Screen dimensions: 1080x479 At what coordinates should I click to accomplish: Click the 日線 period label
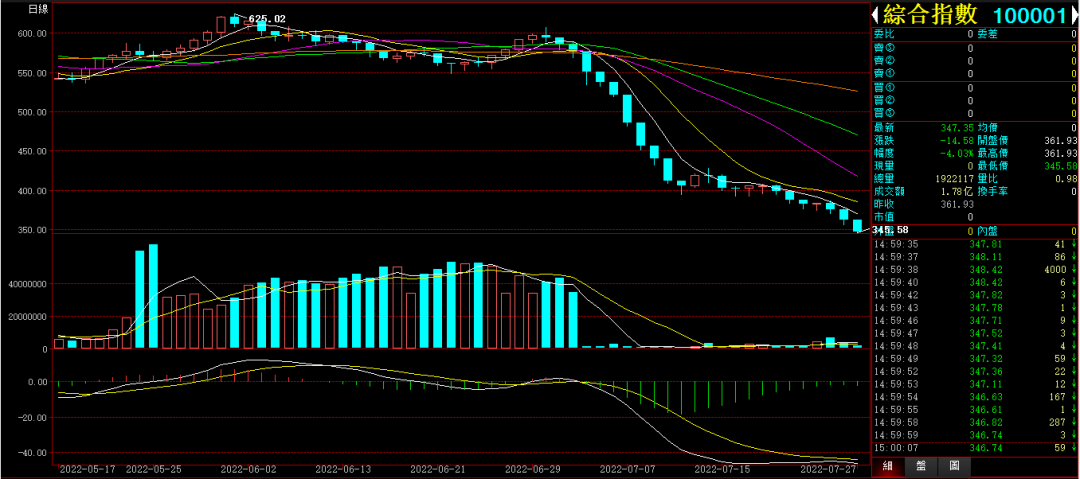pos(38,9)
